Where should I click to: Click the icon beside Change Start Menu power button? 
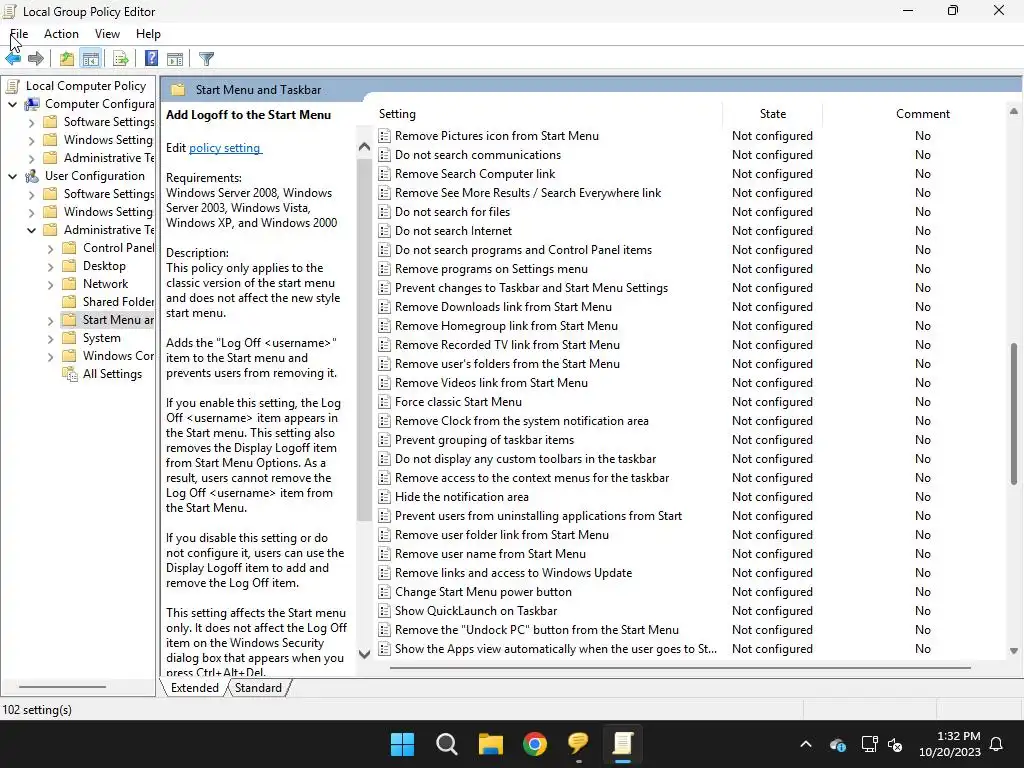[x=385, y=592]
